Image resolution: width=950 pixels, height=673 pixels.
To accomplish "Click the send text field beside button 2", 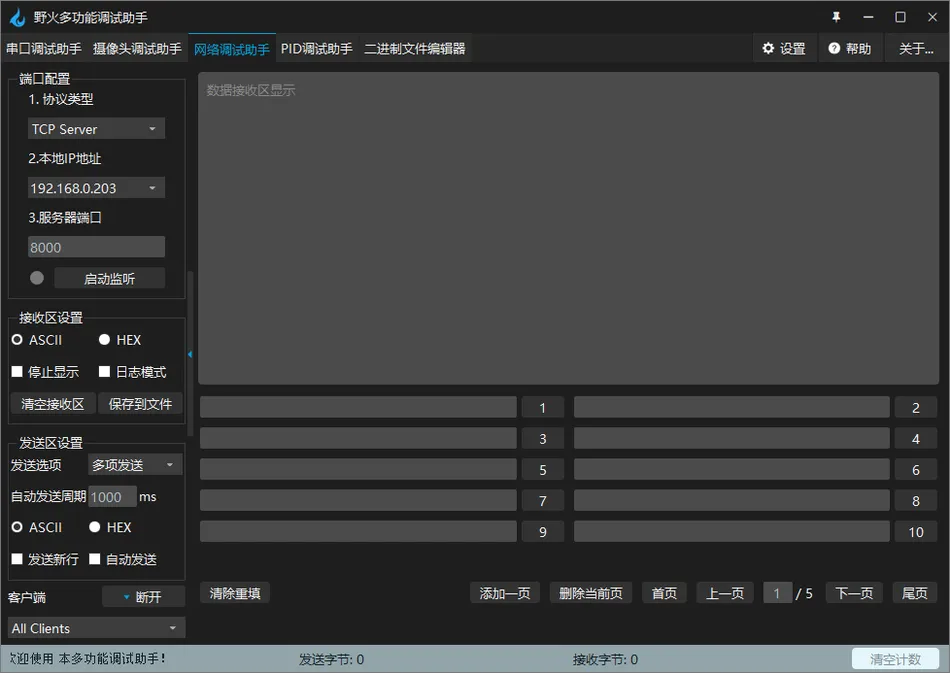I will 732,407.
